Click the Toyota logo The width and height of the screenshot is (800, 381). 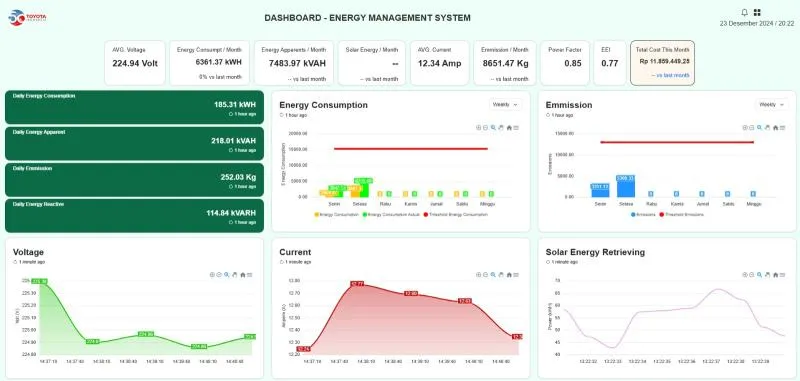[x=27, y=17]
